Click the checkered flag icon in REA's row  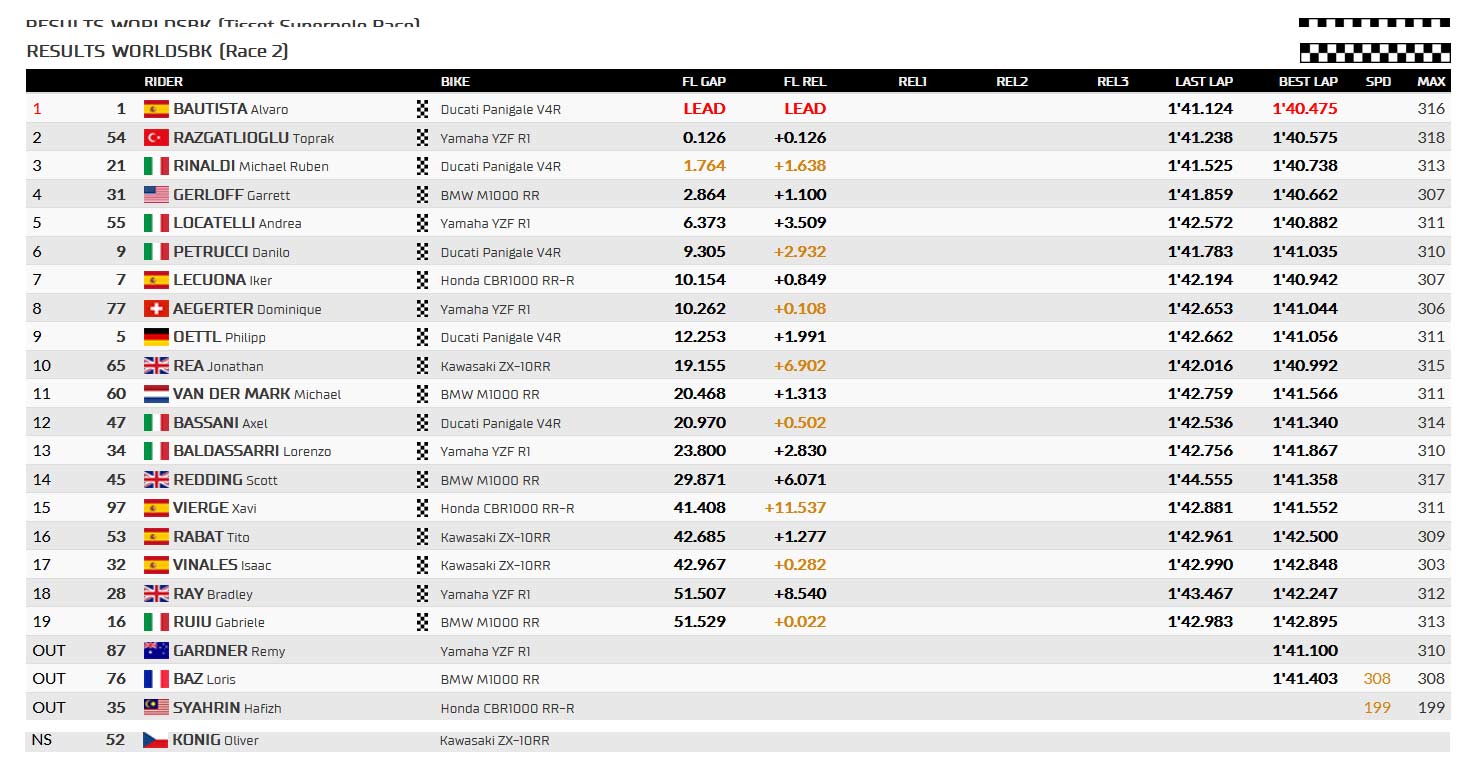tap(422, 366)
